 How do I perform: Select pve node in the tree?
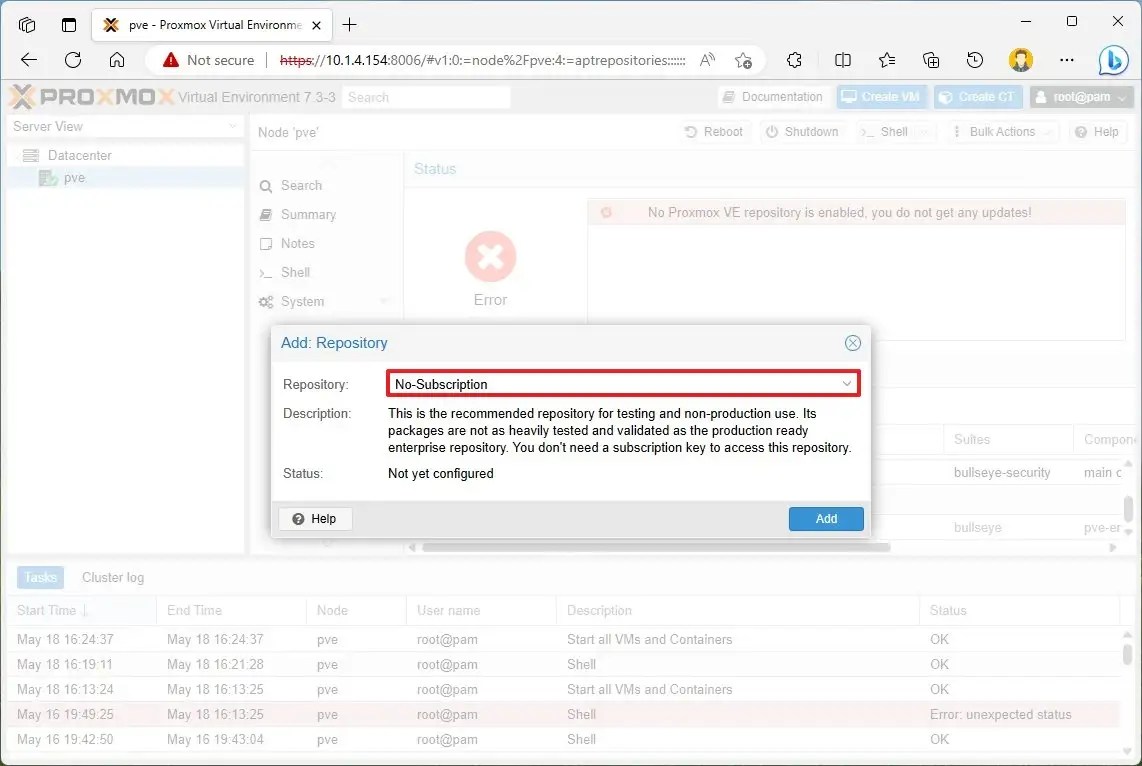74,178
